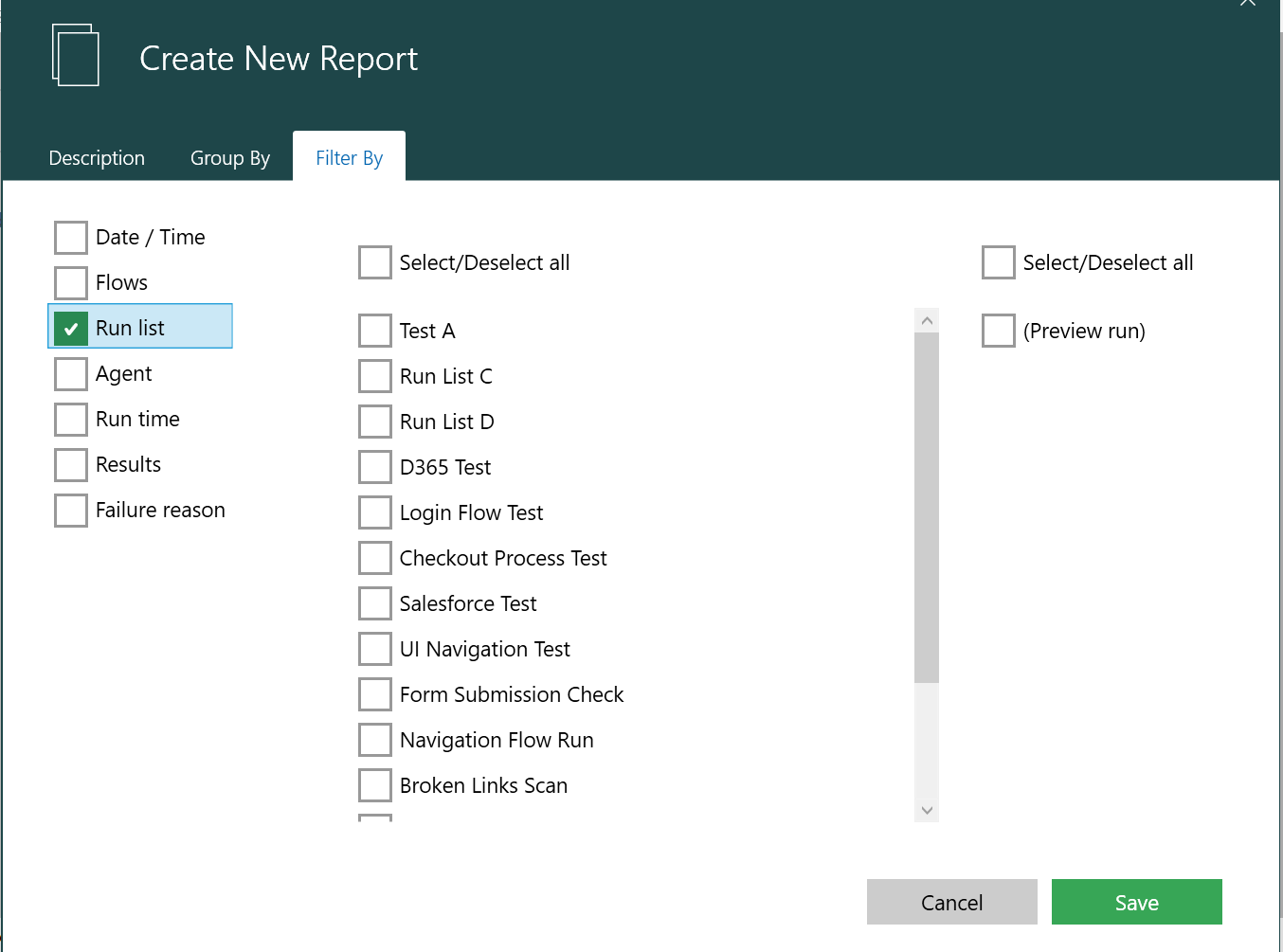Tick the Agent filter checkbox
The height and width of the screenshot is (952, 1283).
(71, 374)
